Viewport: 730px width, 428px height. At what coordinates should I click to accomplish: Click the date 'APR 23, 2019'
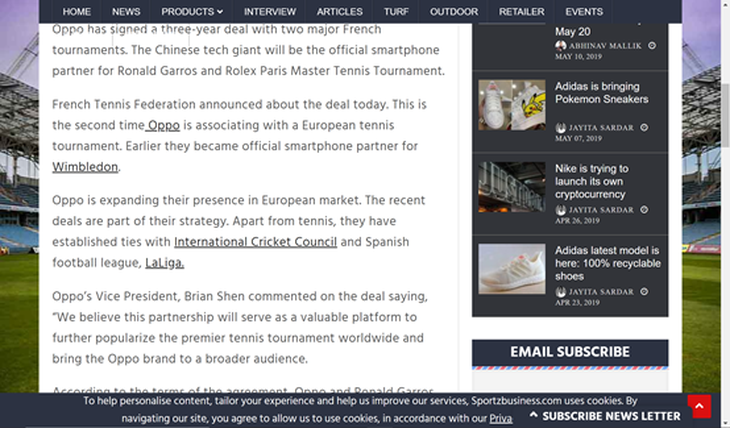(577, 303)
